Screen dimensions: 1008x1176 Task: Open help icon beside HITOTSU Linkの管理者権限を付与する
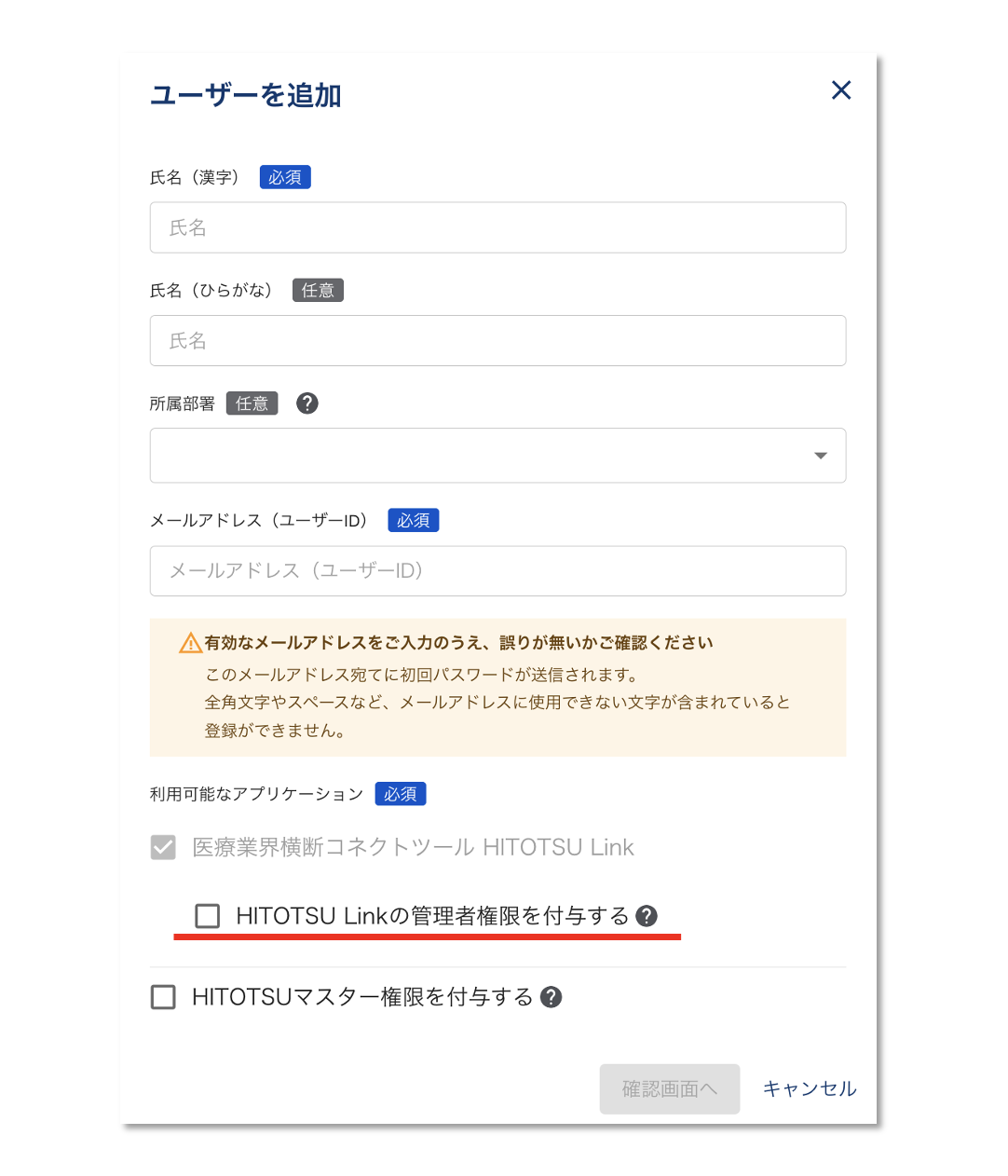pos(647,916)
